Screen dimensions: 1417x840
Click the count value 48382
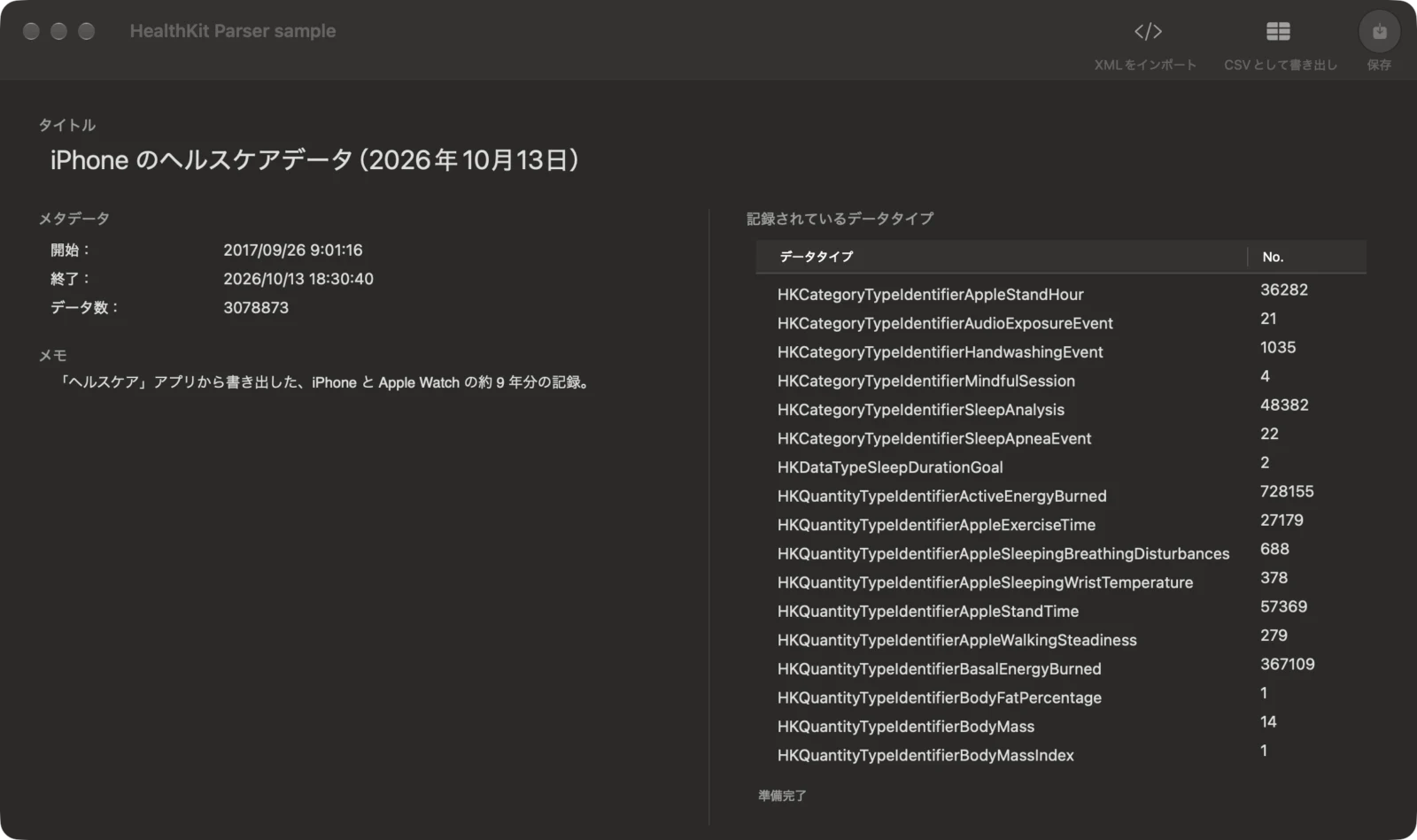(1284, 405)
